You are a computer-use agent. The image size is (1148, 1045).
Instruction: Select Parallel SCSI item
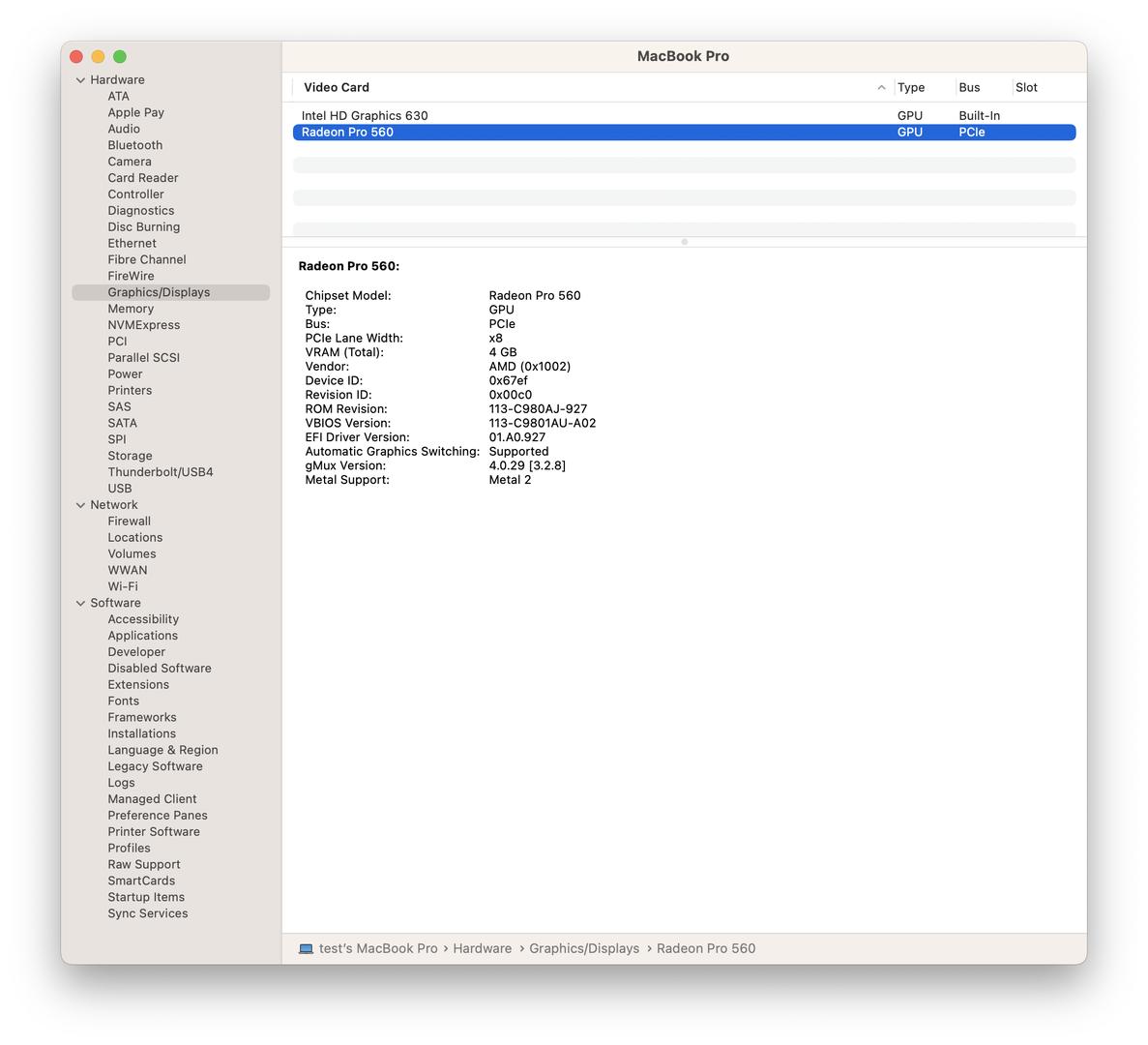(143, 357)
